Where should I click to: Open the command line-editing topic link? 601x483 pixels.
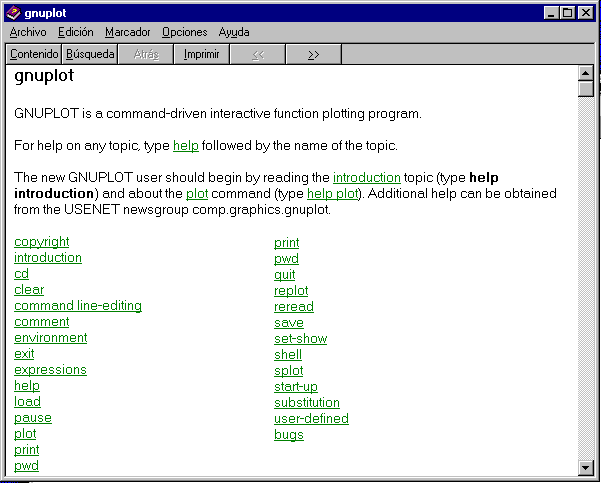(78, 306)
